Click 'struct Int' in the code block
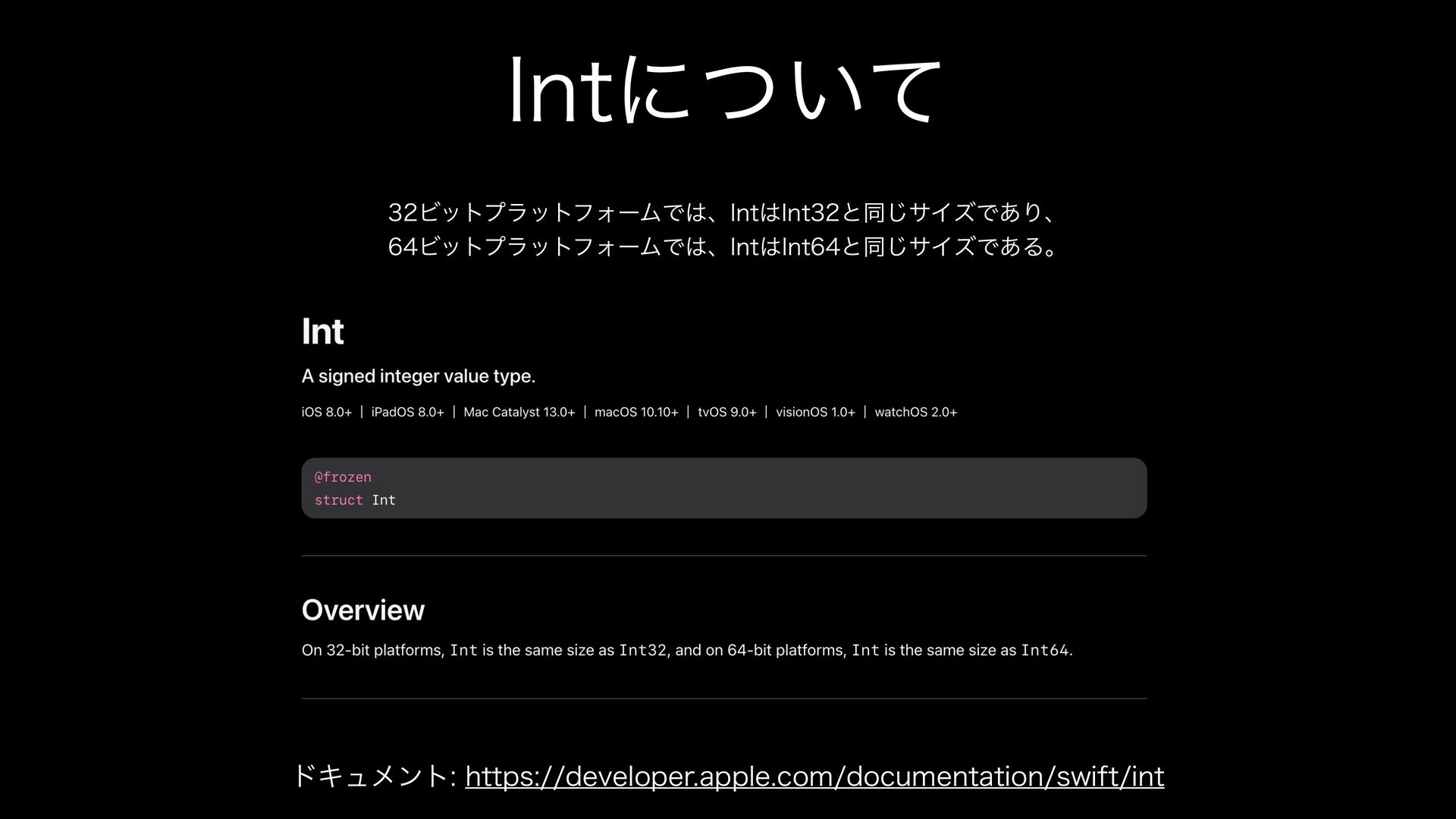The width and height of the screenshot is (1456, 819). coord(355,500)
